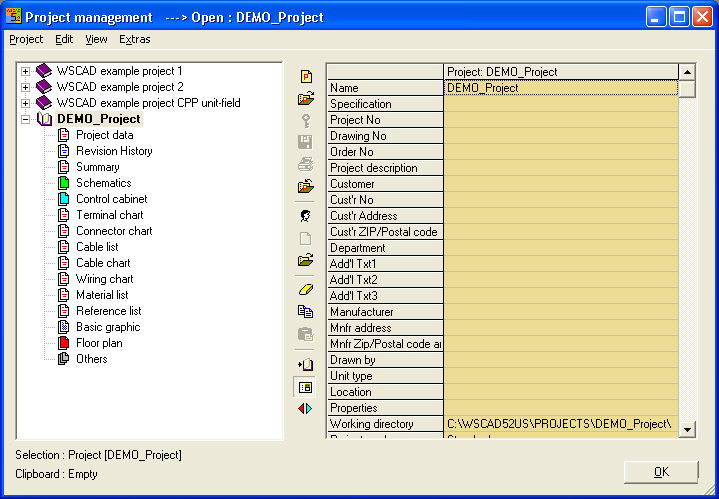Click the greyed printer icon
The width and height of the screenshot is (719, 499).
tap(305, 164)
